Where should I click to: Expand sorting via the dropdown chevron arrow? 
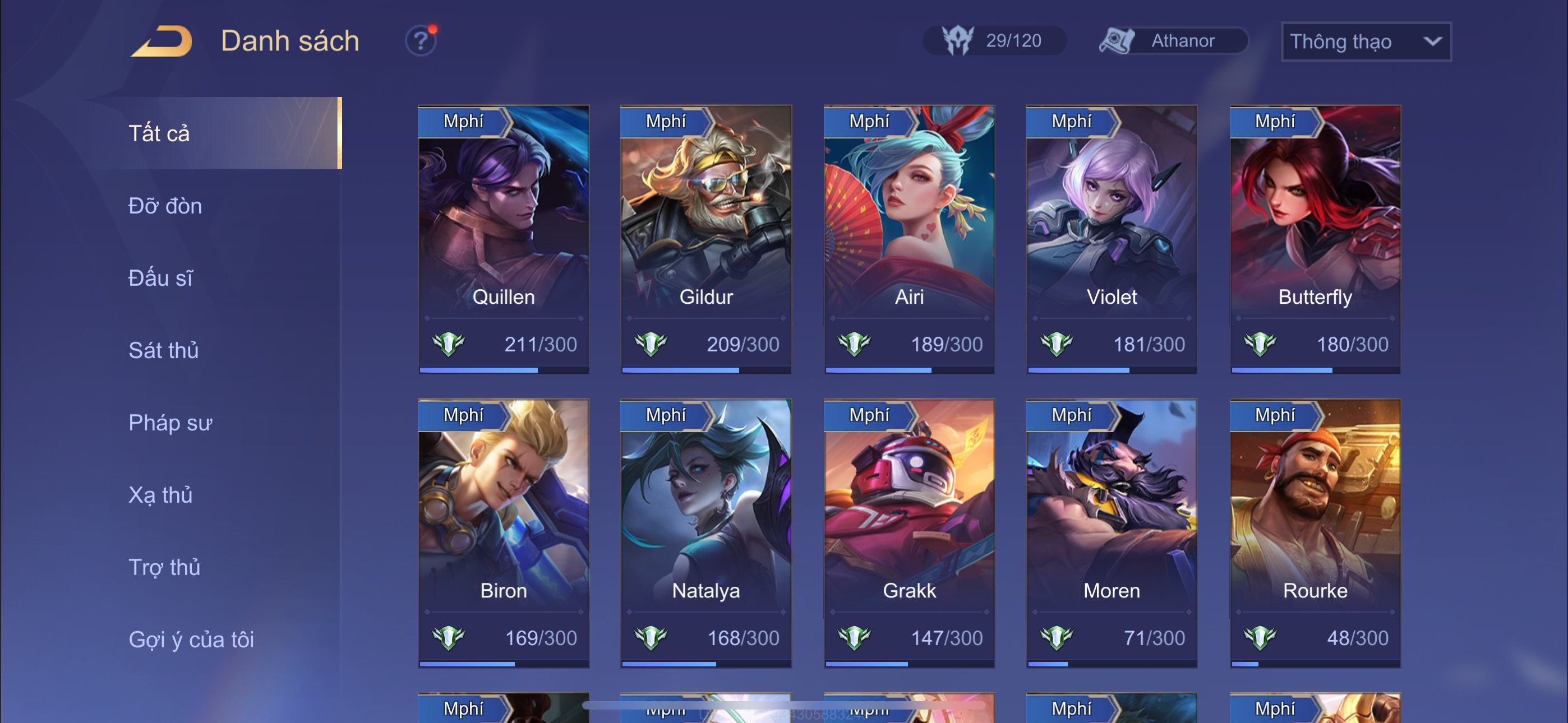(1433, 41)
